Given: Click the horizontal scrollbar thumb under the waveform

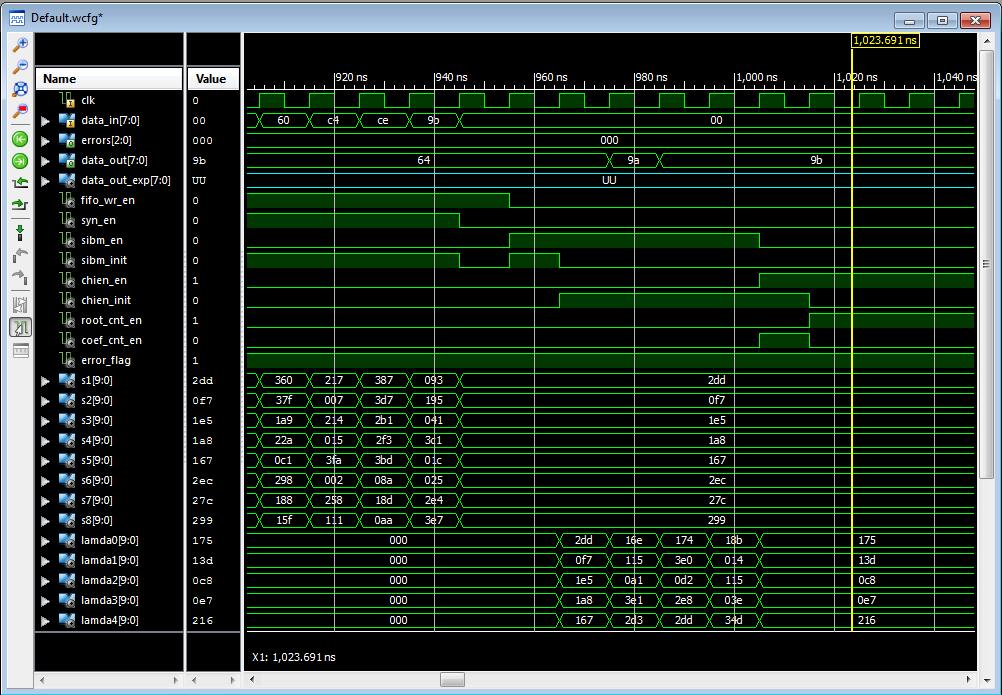Looking at the screenshot, I should pos(452,680).
